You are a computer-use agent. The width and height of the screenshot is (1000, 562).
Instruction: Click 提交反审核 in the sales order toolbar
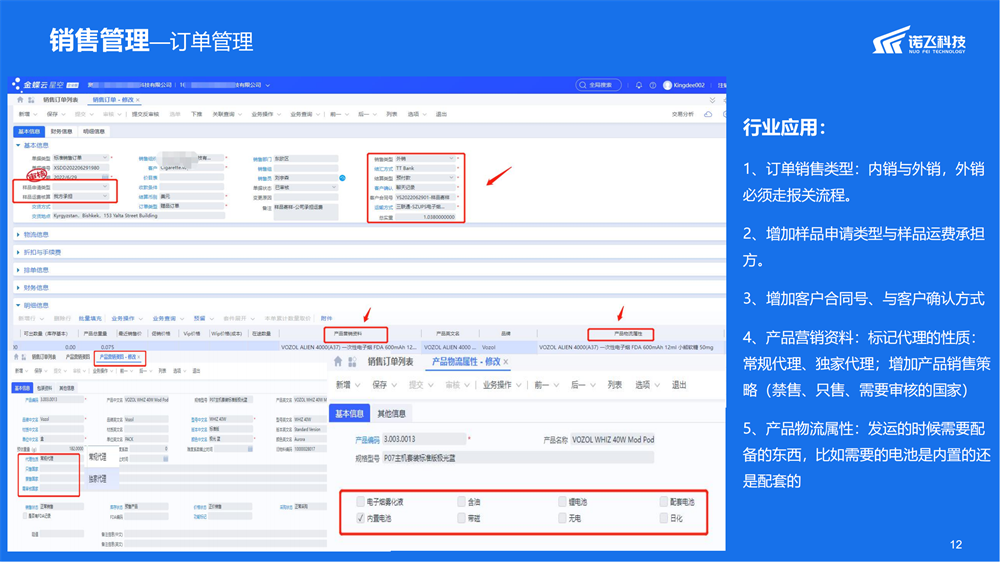coord(145,114)
